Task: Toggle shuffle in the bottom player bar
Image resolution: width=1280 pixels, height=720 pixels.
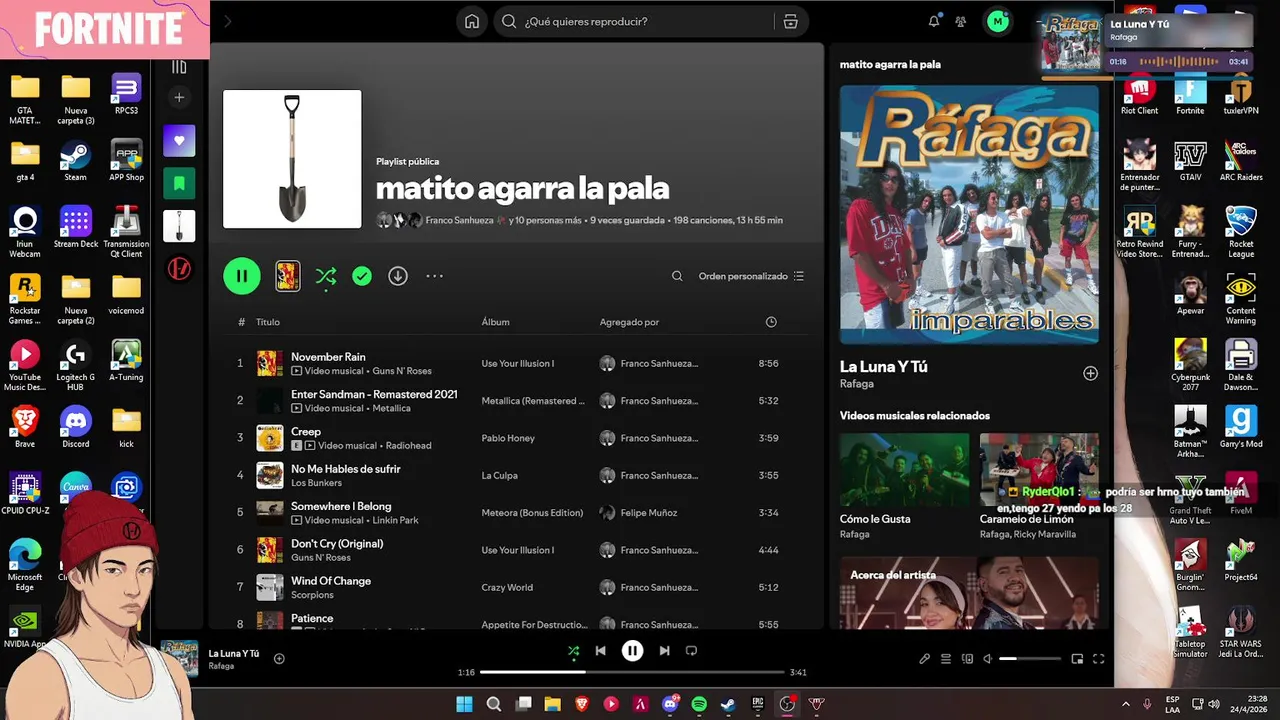Action: click(x=573, y=651)
